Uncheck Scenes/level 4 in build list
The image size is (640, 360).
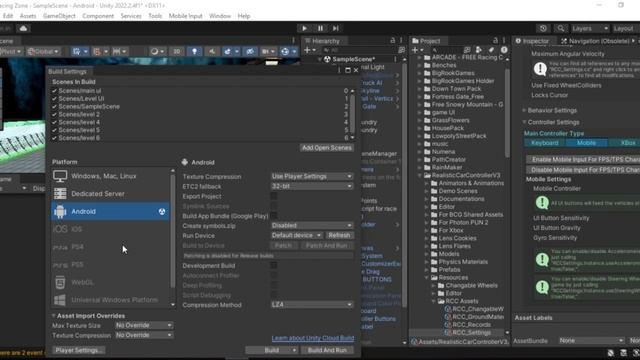(x=54, y=122)
